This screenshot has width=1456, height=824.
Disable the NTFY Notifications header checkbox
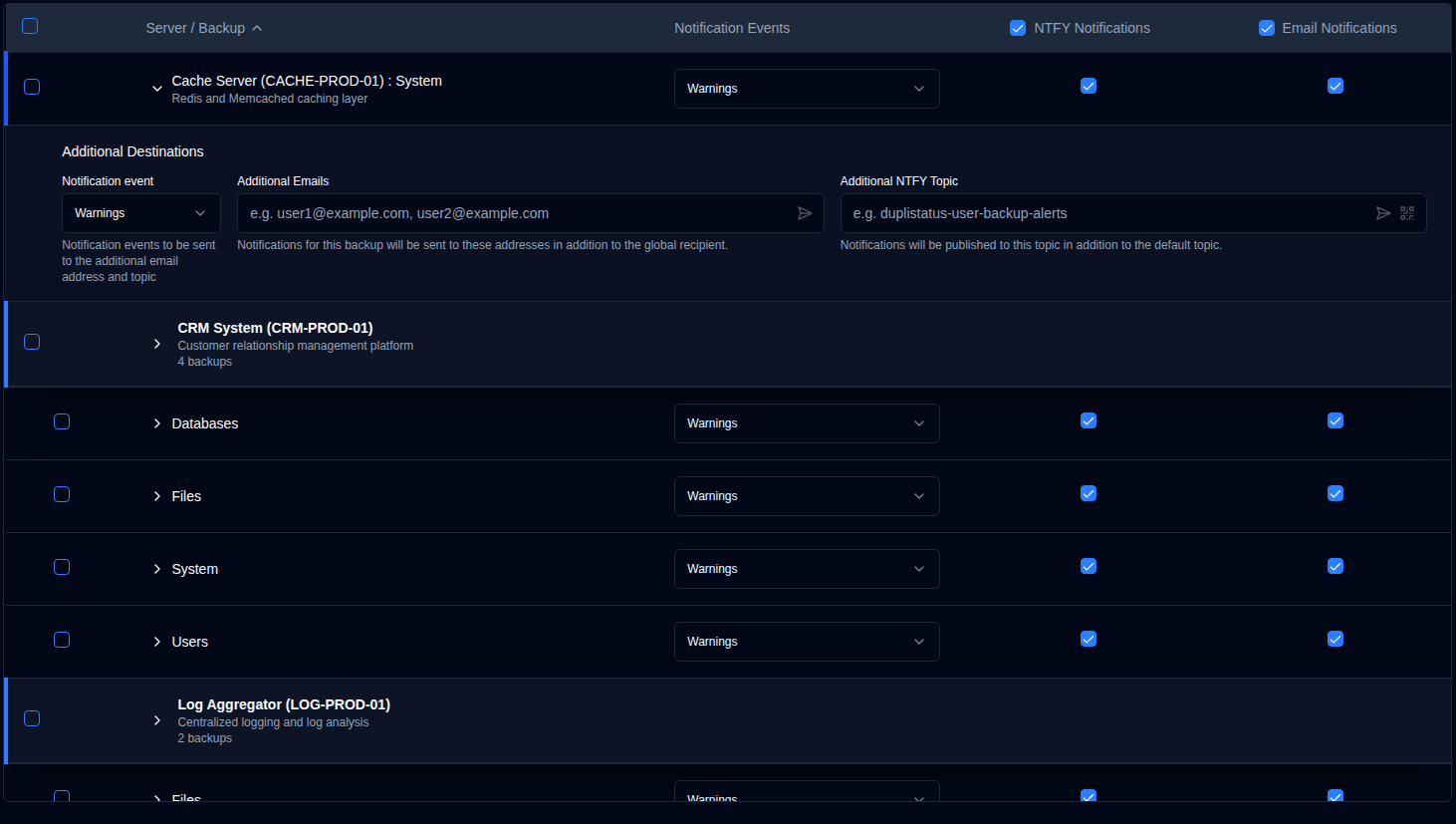point(1018,27)
